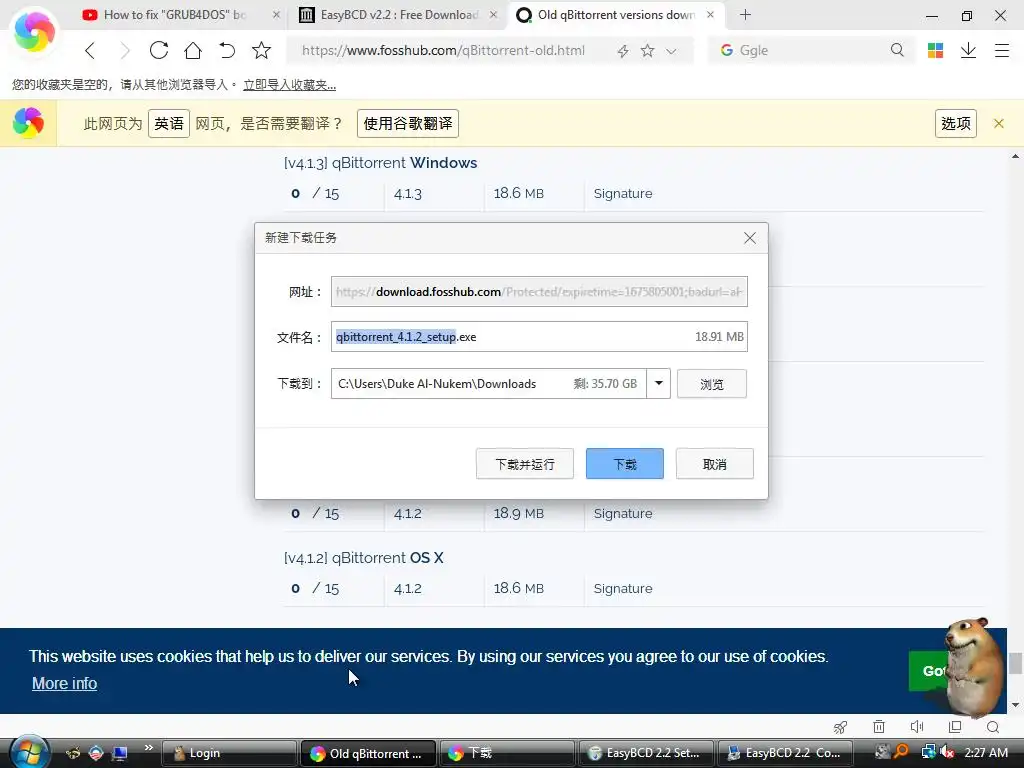Click the undo/restore closed tab icon
Viewport: 1024px width, 768px height.
point(227,50)
